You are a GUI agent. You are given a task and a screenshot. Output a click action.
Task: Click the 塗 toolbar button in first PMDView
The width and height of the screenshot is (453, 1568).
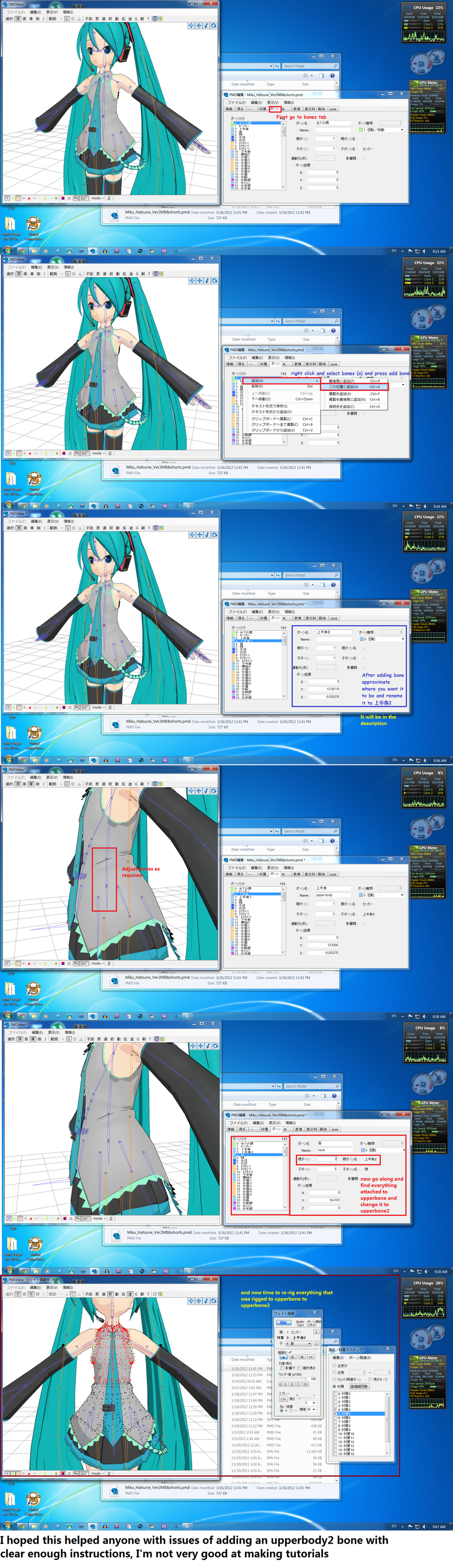click(x=130, y=19)
